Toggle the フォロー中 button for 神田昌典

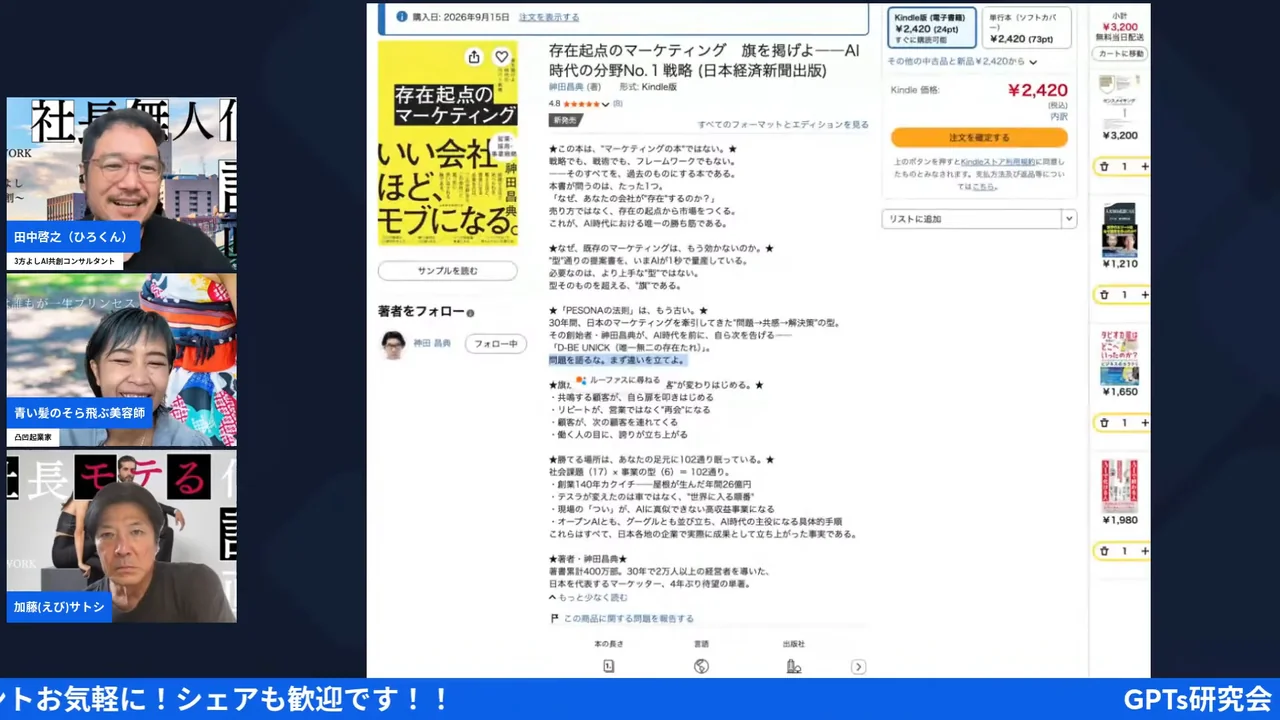[x=496, y=344]
